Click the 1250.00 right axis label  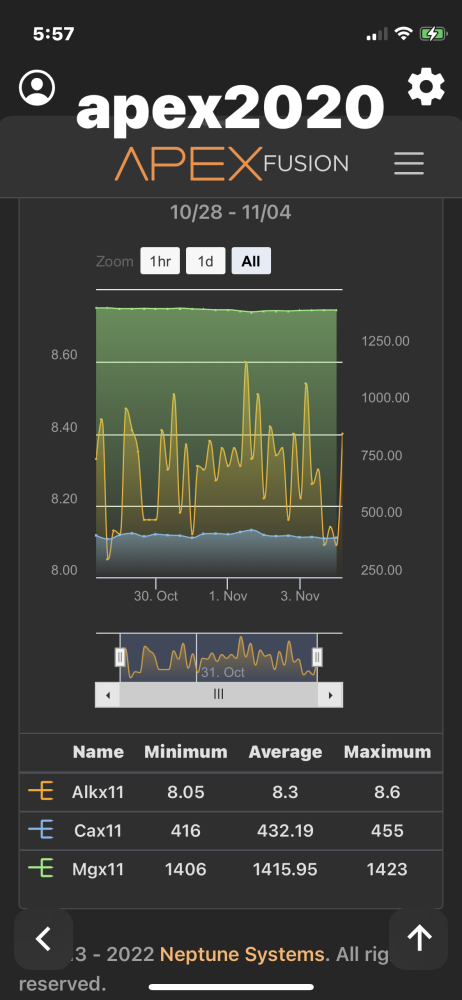pos(385,341)
